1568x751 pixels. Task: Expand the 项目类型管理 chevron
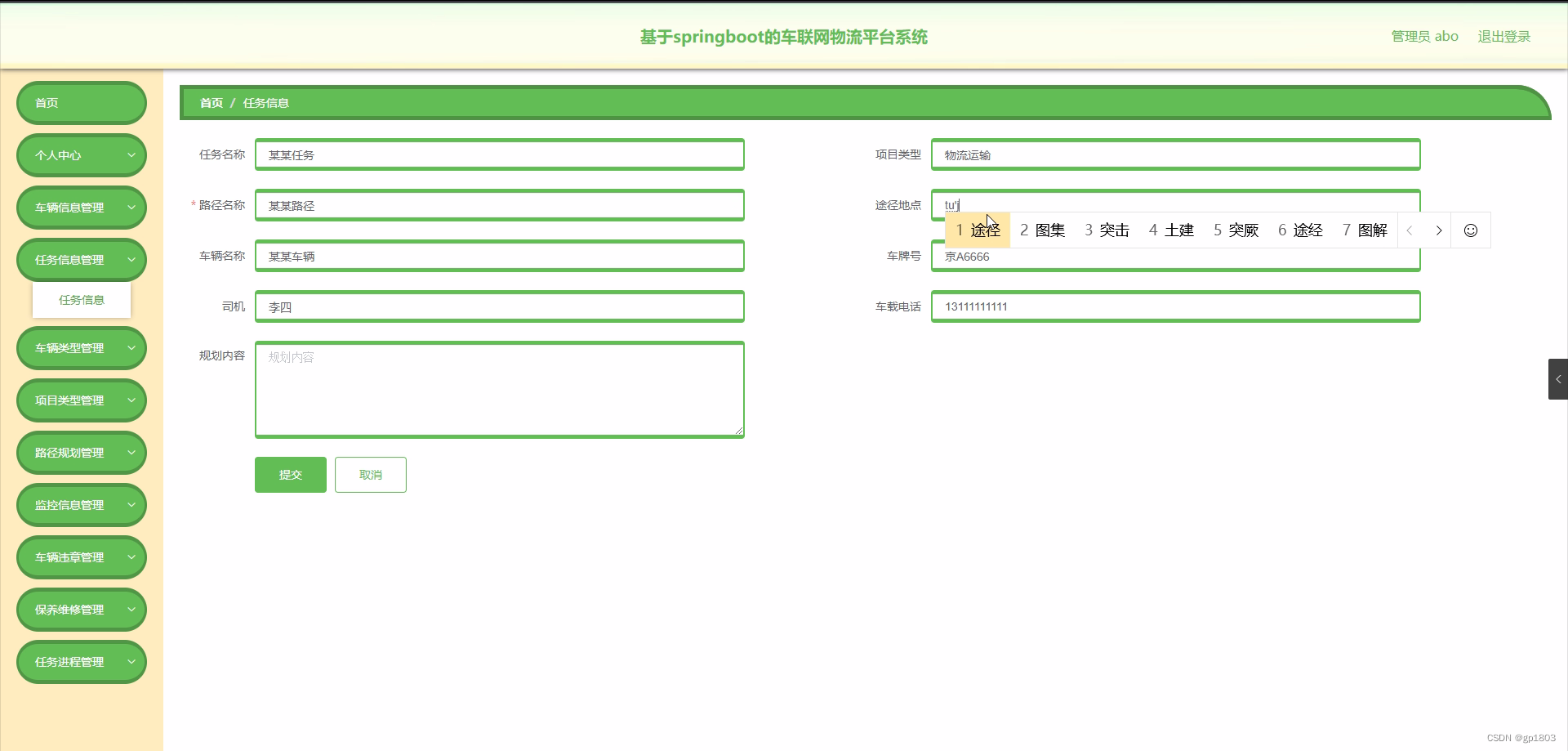[131, 400]
